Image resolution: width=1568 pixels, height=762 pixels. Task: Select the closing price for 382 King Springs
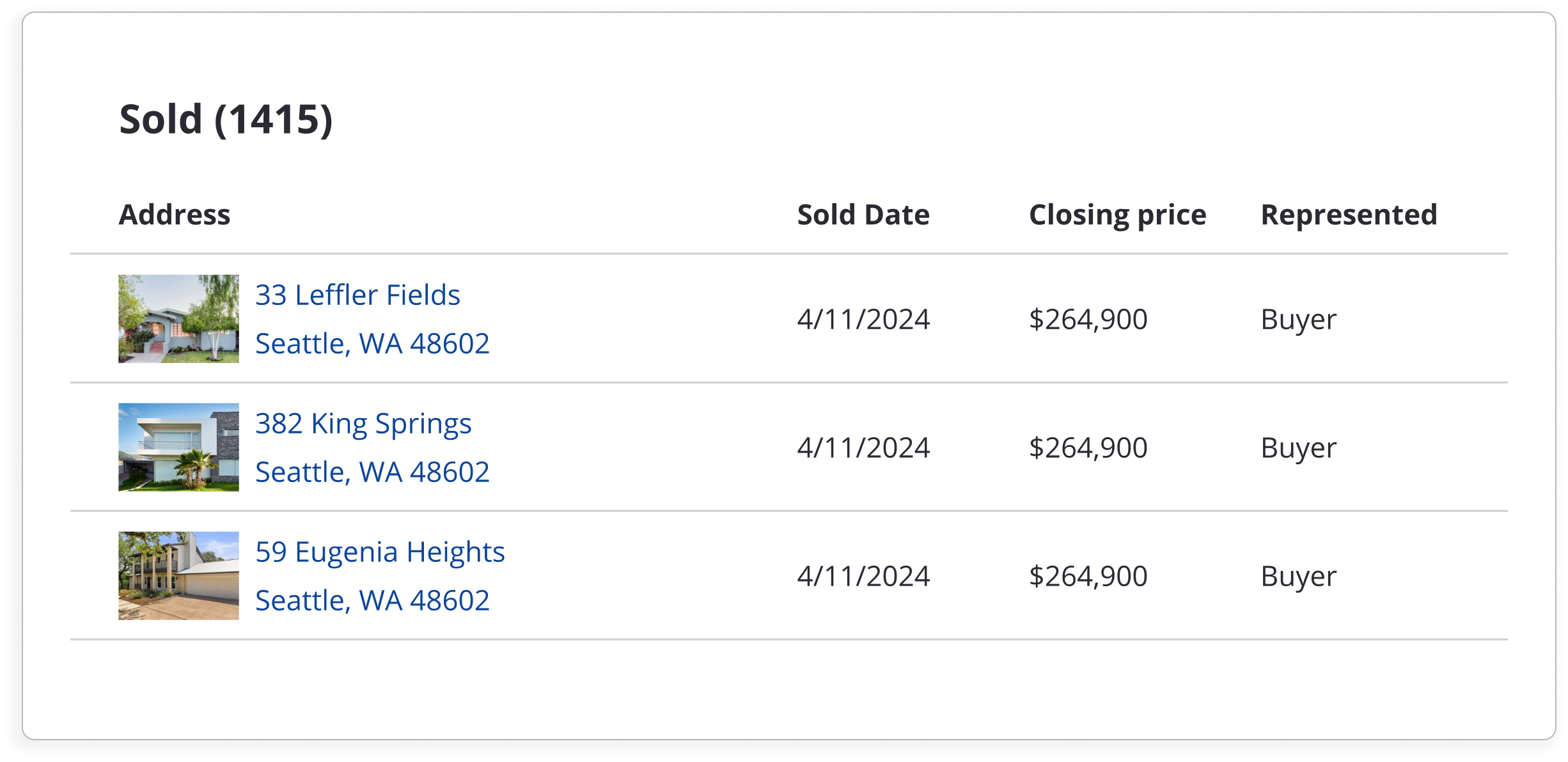point(1088,448)
